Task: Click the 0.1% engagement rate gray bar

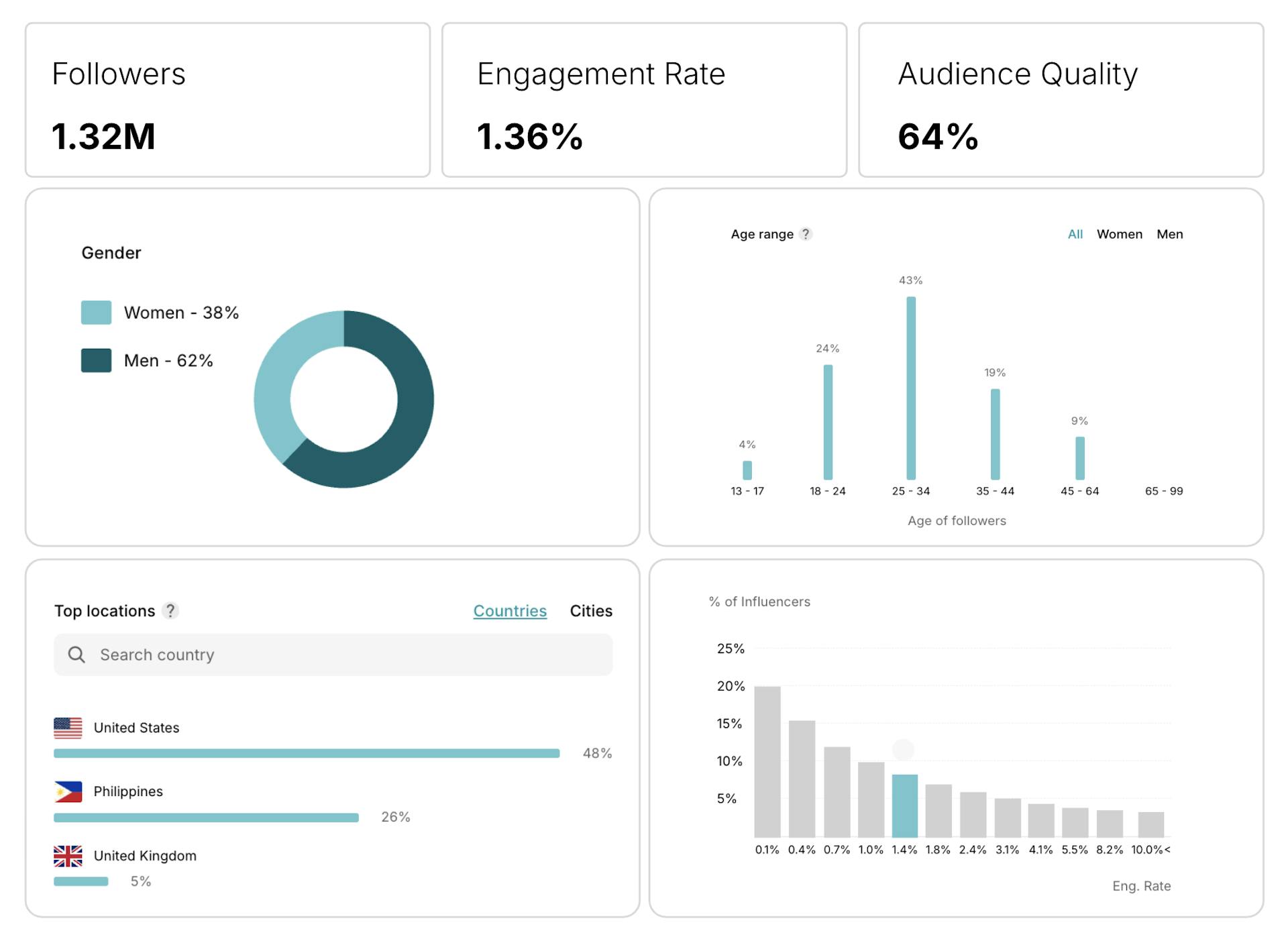Action: (x=767, y=761)
